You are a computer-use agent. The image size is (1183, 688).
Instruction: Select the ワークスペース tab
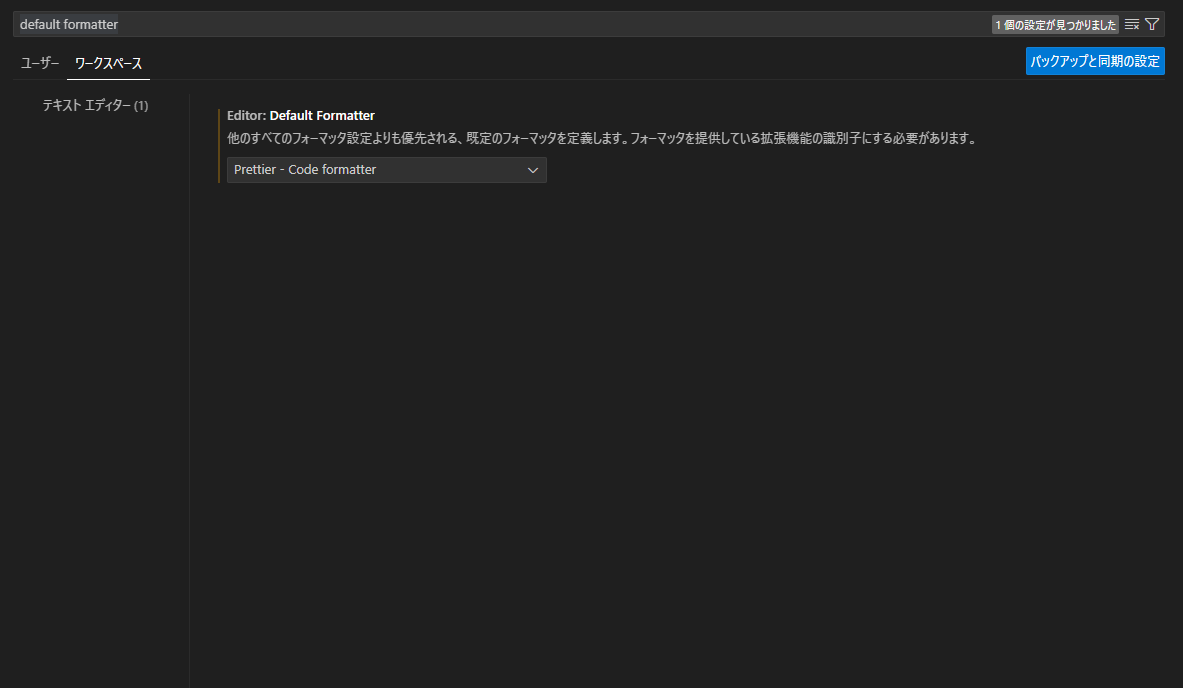[107, 62]
